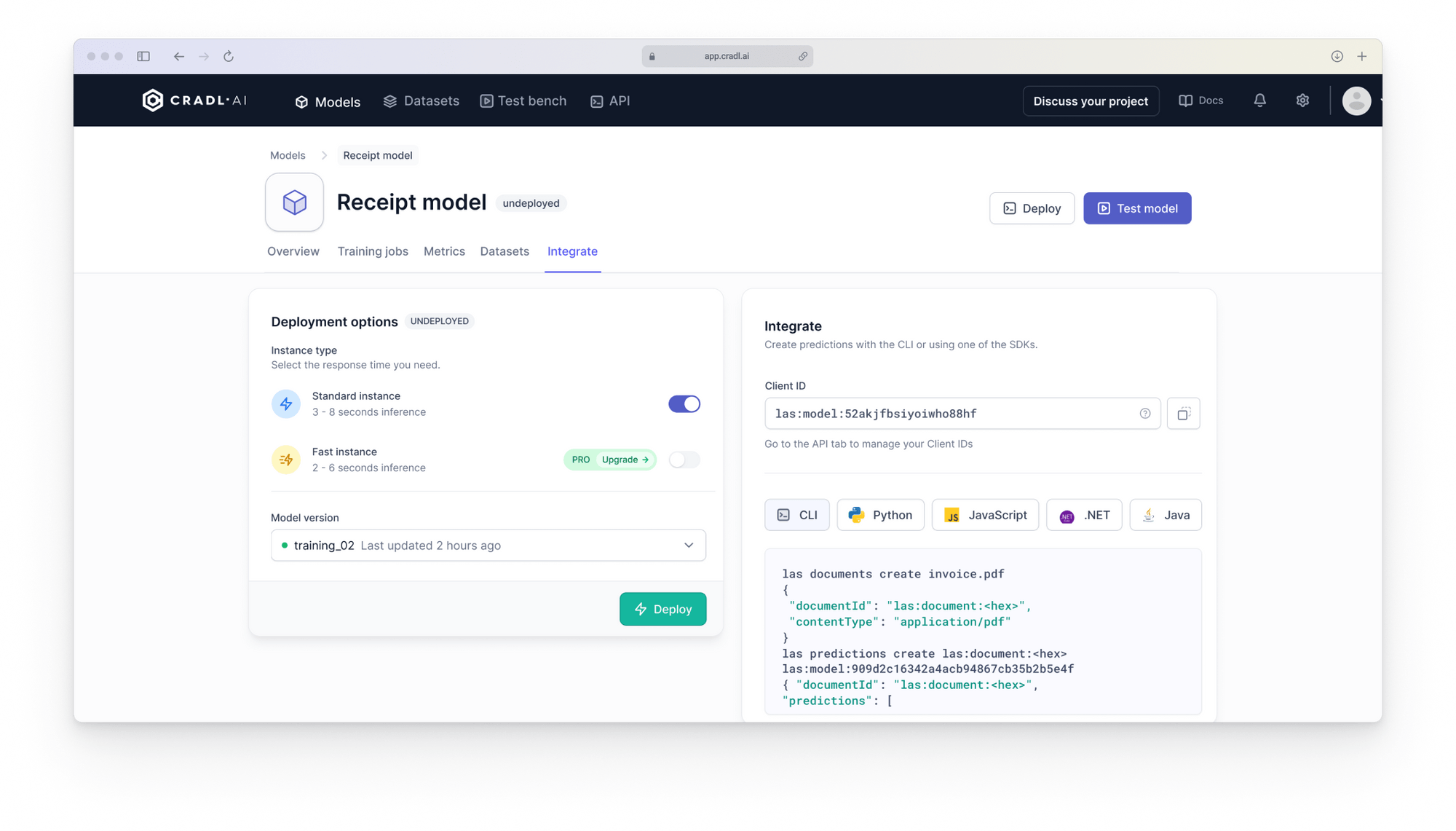Click the Test model button
The image size is (1456, 831).
click(1137, 208)
